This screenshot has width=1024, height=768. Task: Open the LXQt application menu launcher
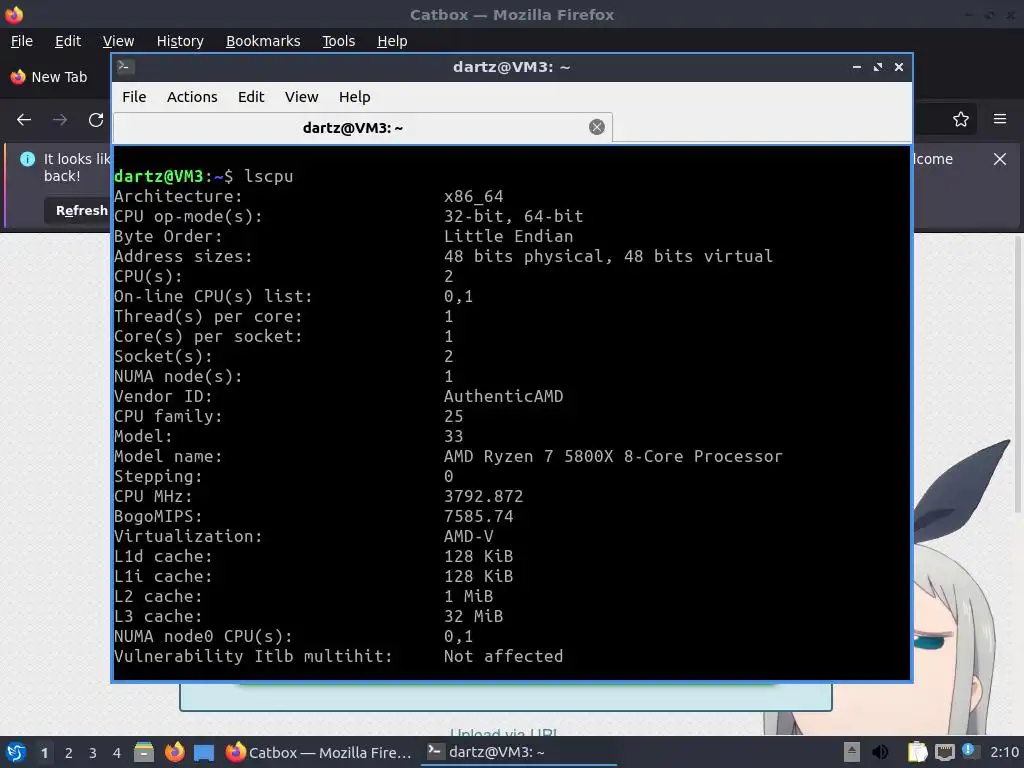tap(16, 752)
